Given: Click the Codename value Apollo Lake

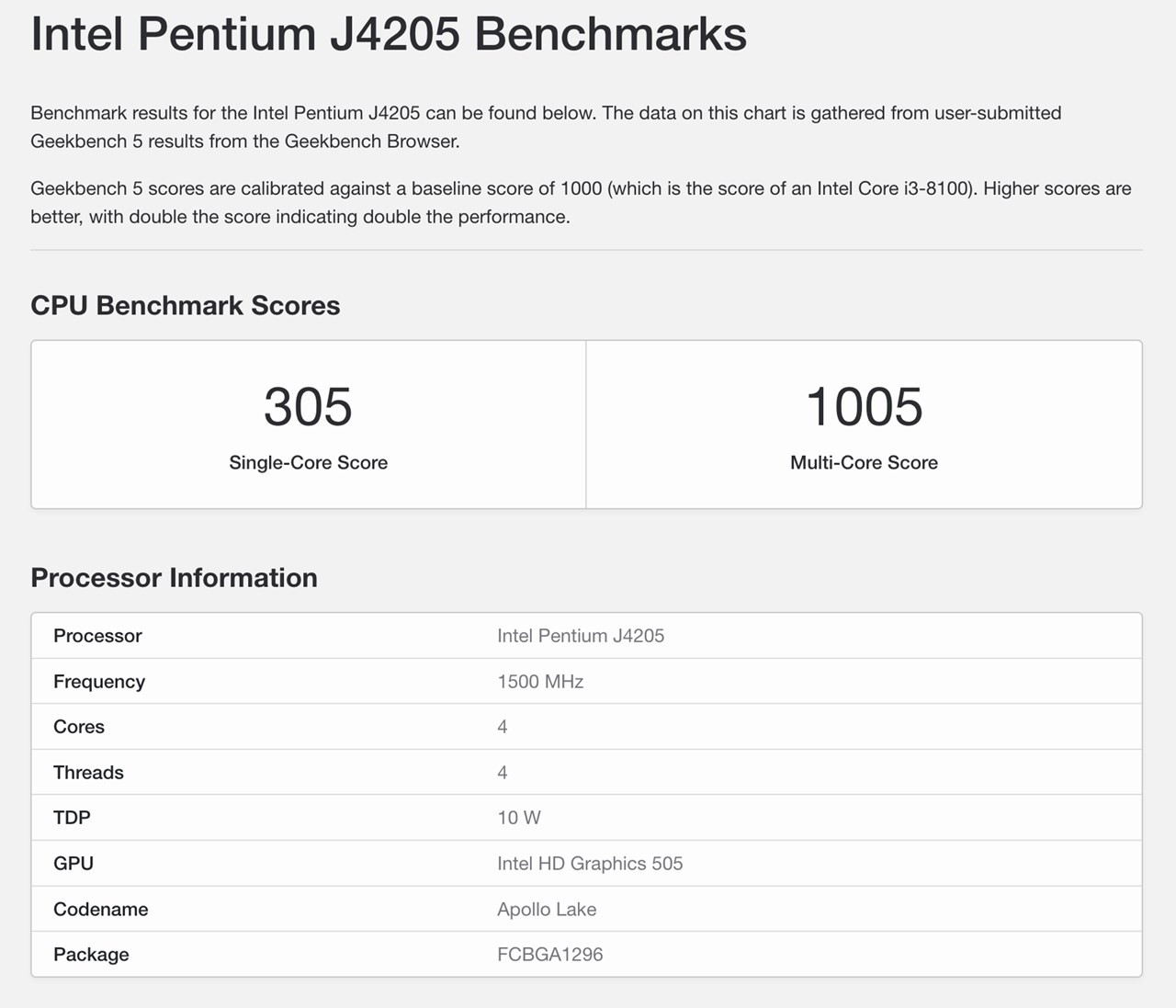Looking at the screenshot, I should pos(547,909).
